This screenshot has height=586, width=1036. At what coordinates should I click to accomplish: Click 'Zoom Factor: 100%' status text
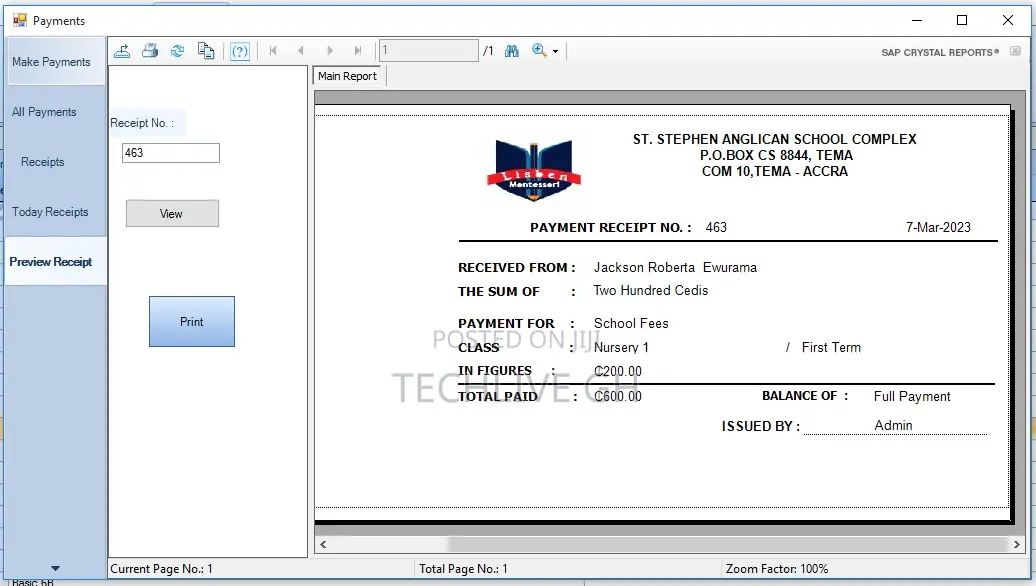point(777,569)
